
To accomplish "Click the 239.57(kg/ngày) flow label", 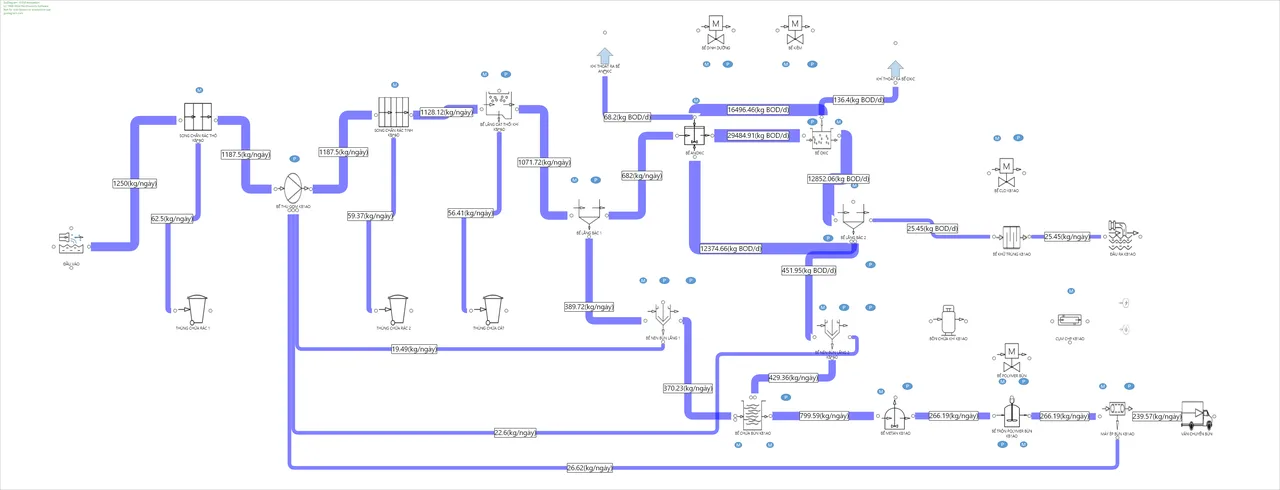I will 1157,416.
